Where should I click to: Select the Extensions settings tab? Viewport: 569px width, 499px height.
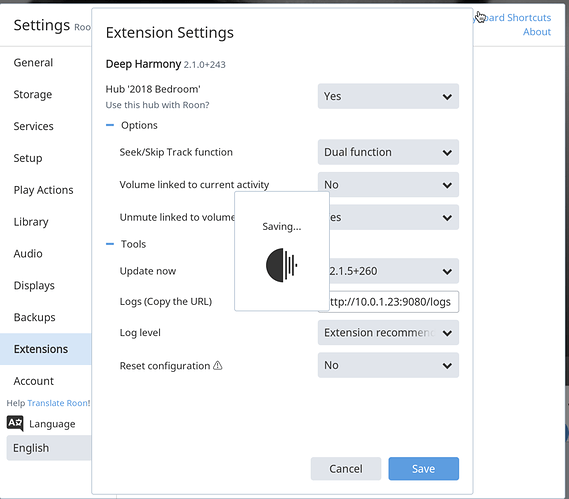point(46,349)
